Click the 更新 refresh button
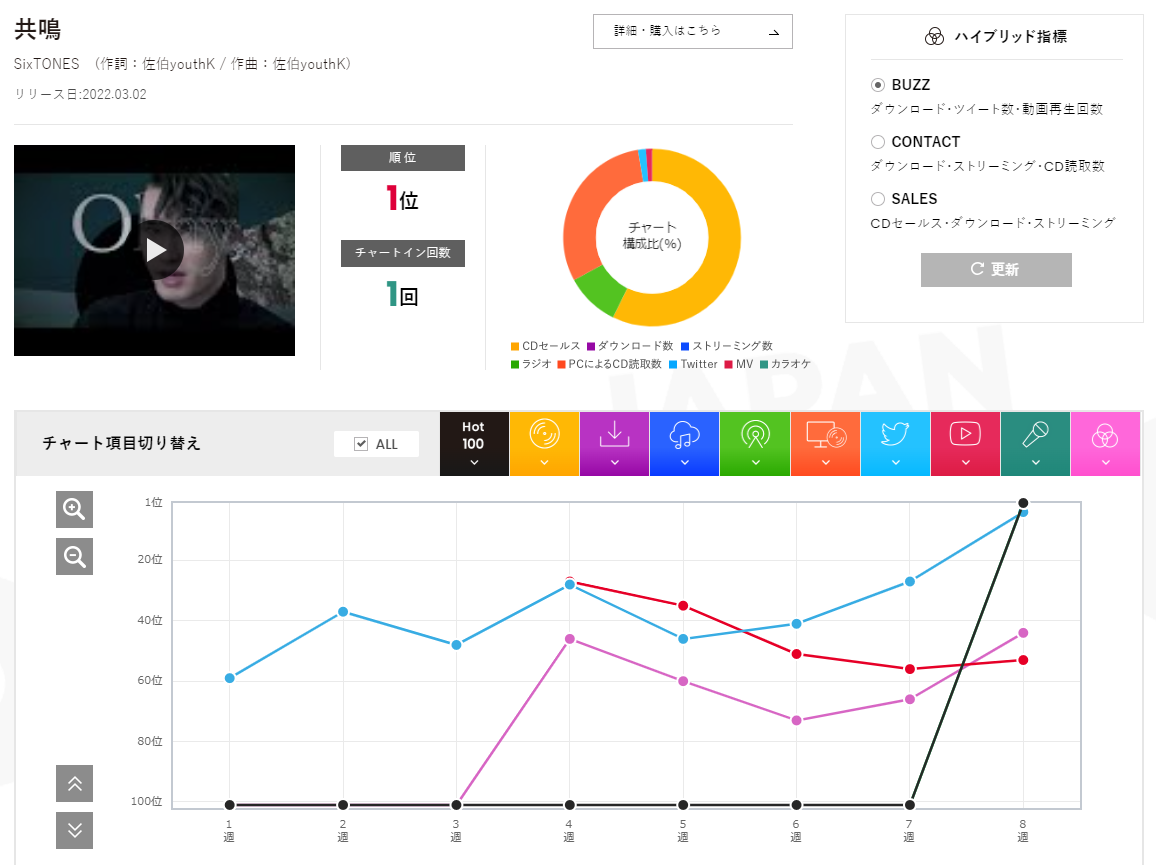Screen dimensions: 1156x865 tap(996, 269)
